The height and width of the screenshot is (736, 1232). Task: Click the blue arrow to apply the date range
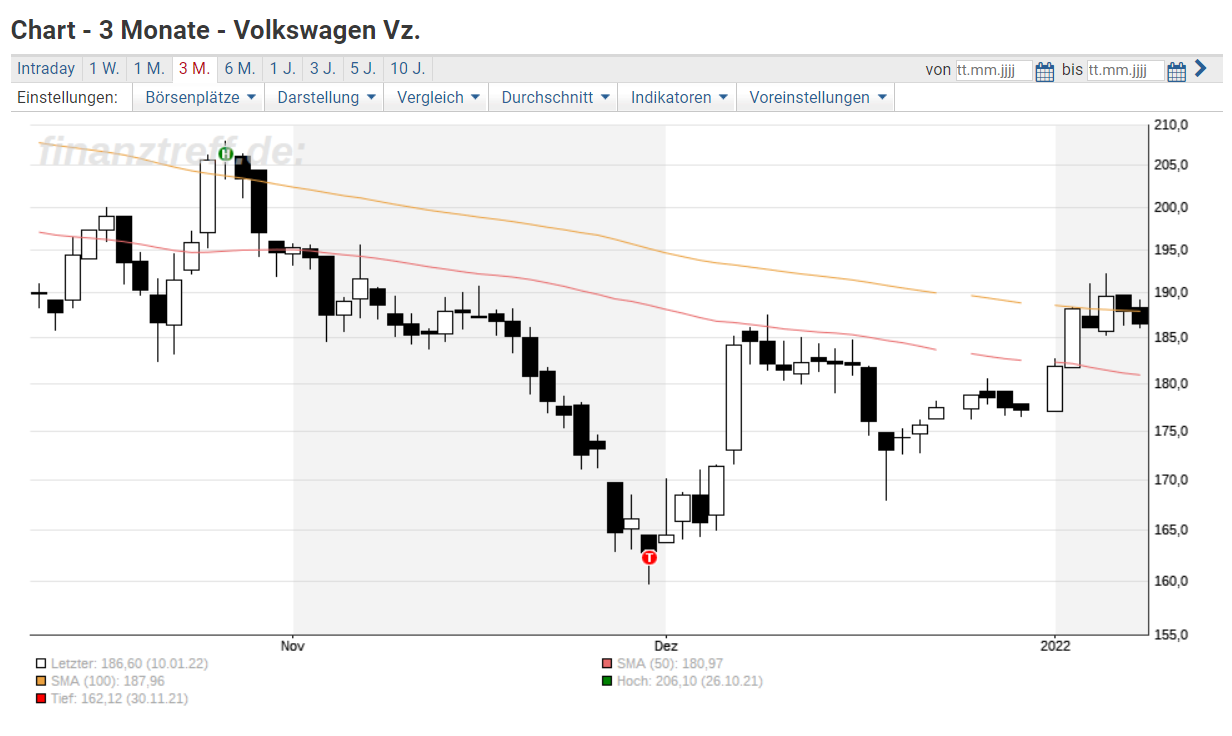[x=1201, y=69]
